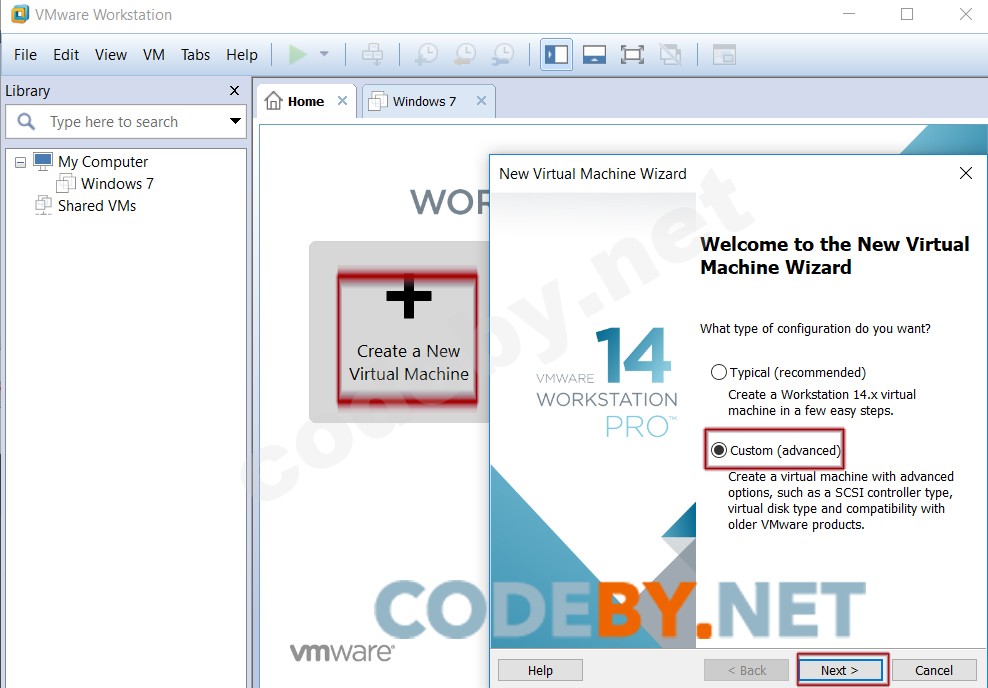This screenshot has height=688, width=988.
Task: Close the Windows 7 tab
Action: [x=481, y=101]
